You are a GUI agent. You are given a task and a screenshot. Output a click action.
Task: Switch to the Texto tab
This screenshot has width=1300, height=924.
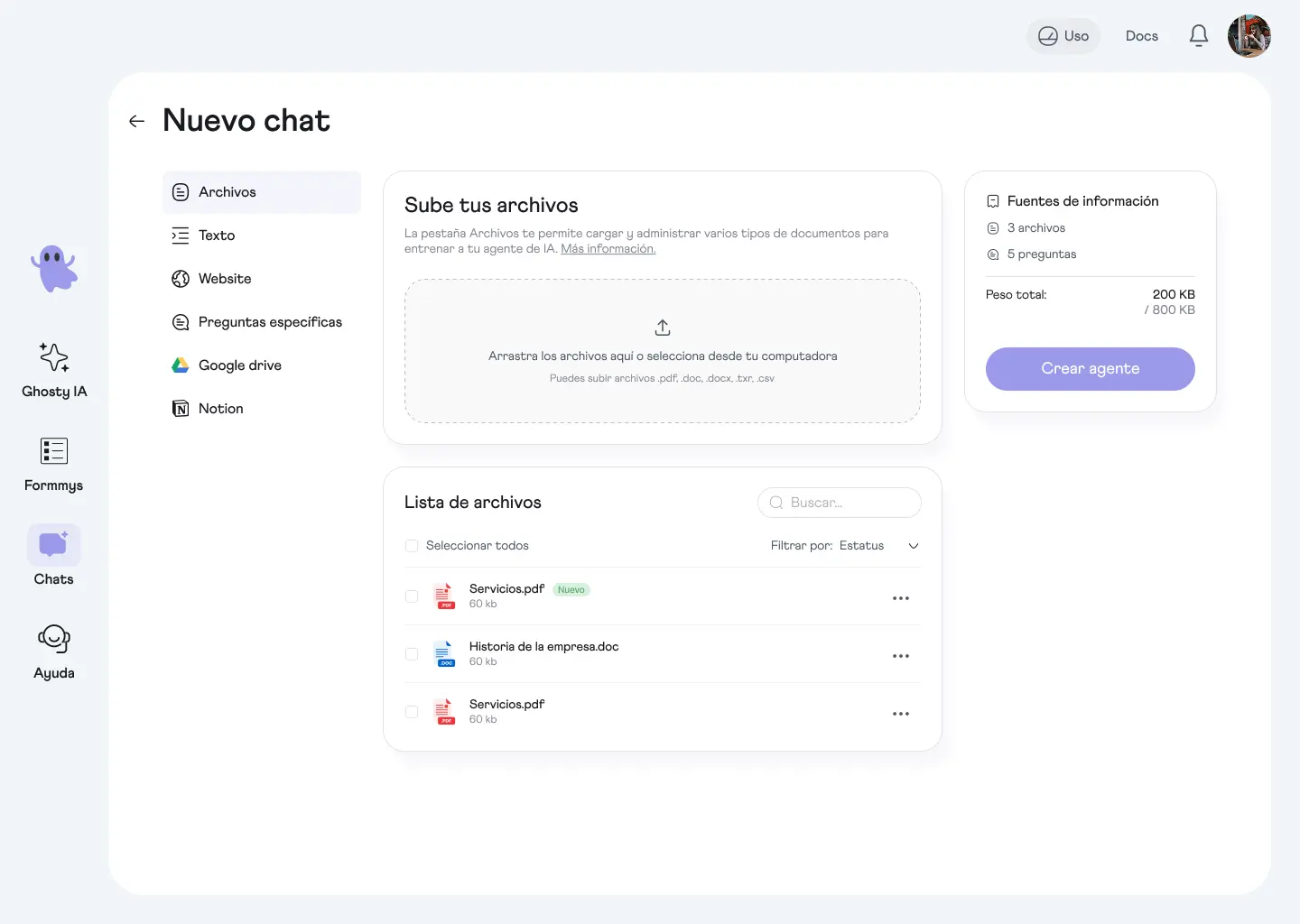click(x=215, y=235)
